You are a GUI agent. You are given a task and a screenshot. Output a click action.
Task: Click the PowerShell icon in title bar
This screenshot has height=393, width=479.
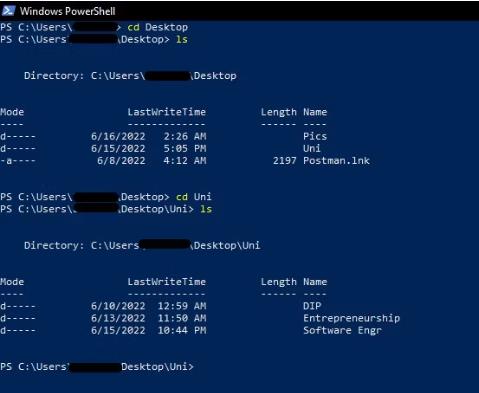point(8,11)
